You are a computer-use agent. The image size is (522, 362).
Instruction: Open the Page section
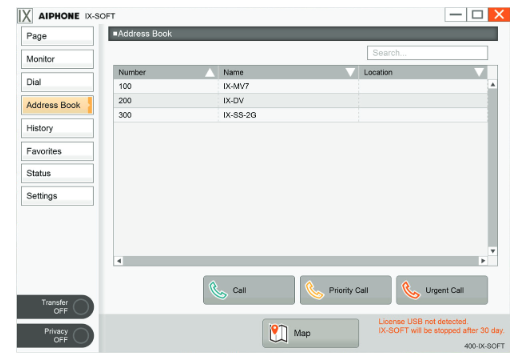57,36
